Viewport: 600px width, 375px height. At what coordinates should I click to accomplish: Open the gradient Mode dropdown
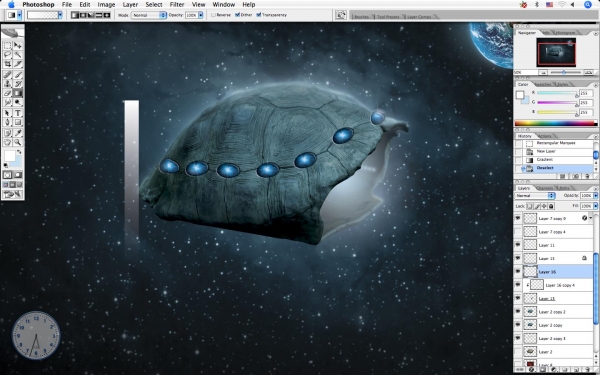149,15
